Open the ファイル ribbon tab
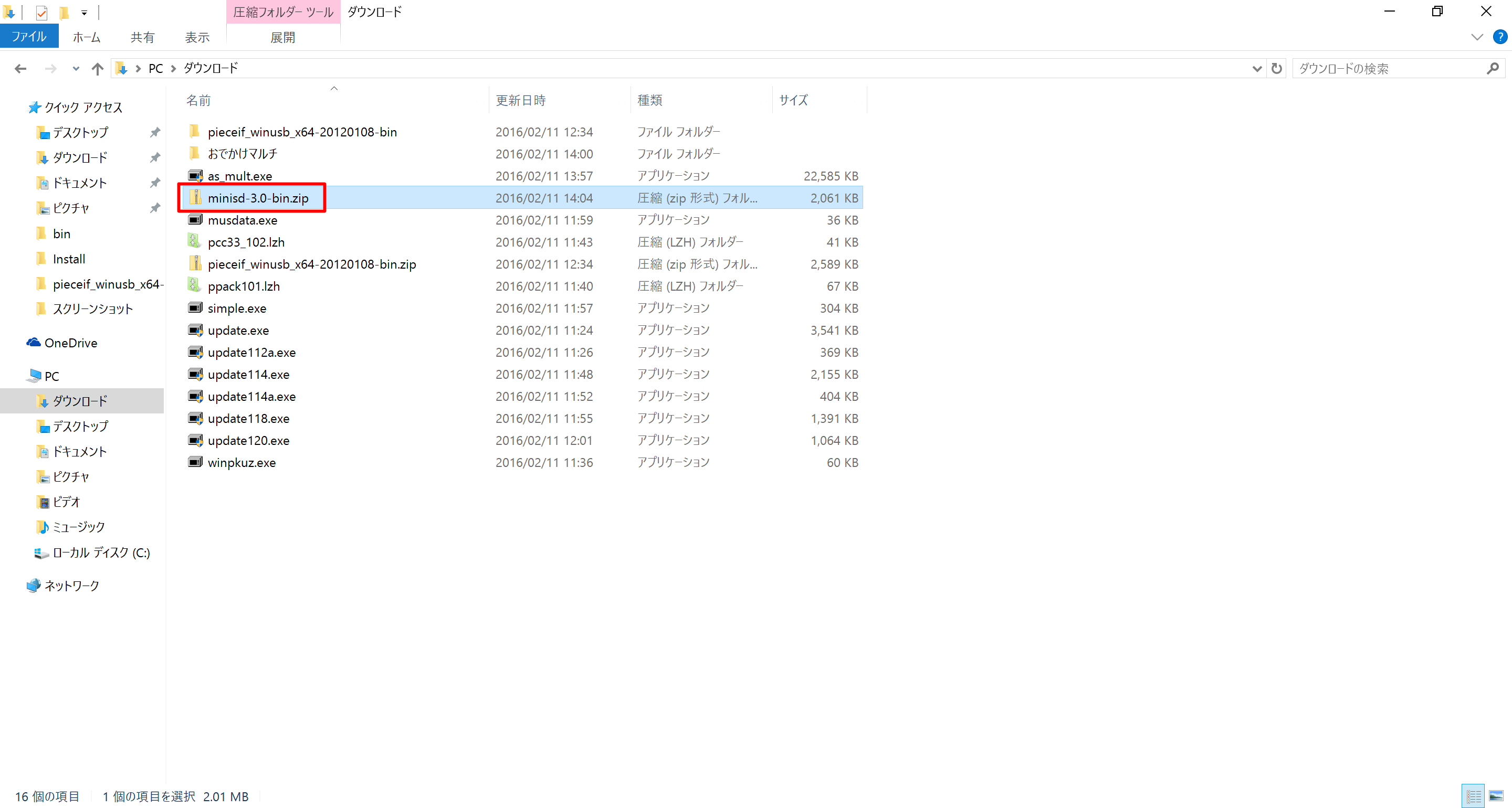Screen dimensions: 1512x808 click(x=29, y=36)
